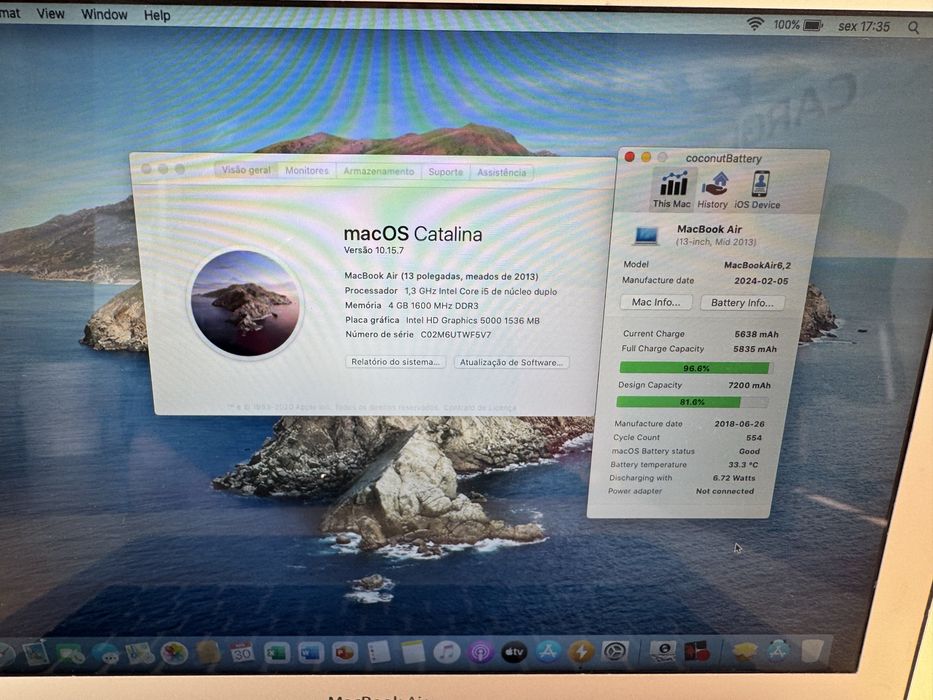Click the 96.6% charge progress bar

[x=694, y=368]
